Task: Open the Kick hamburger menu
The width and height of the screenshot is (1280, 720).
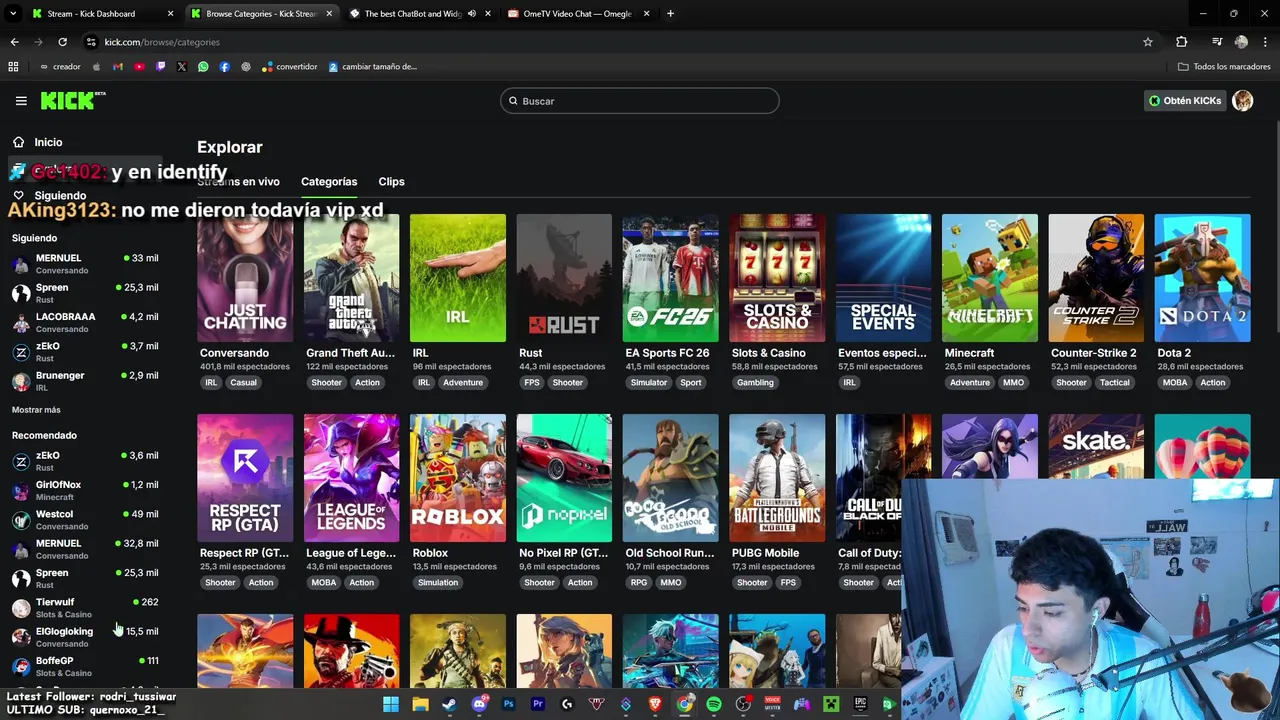Action: (x=21, y=101)
